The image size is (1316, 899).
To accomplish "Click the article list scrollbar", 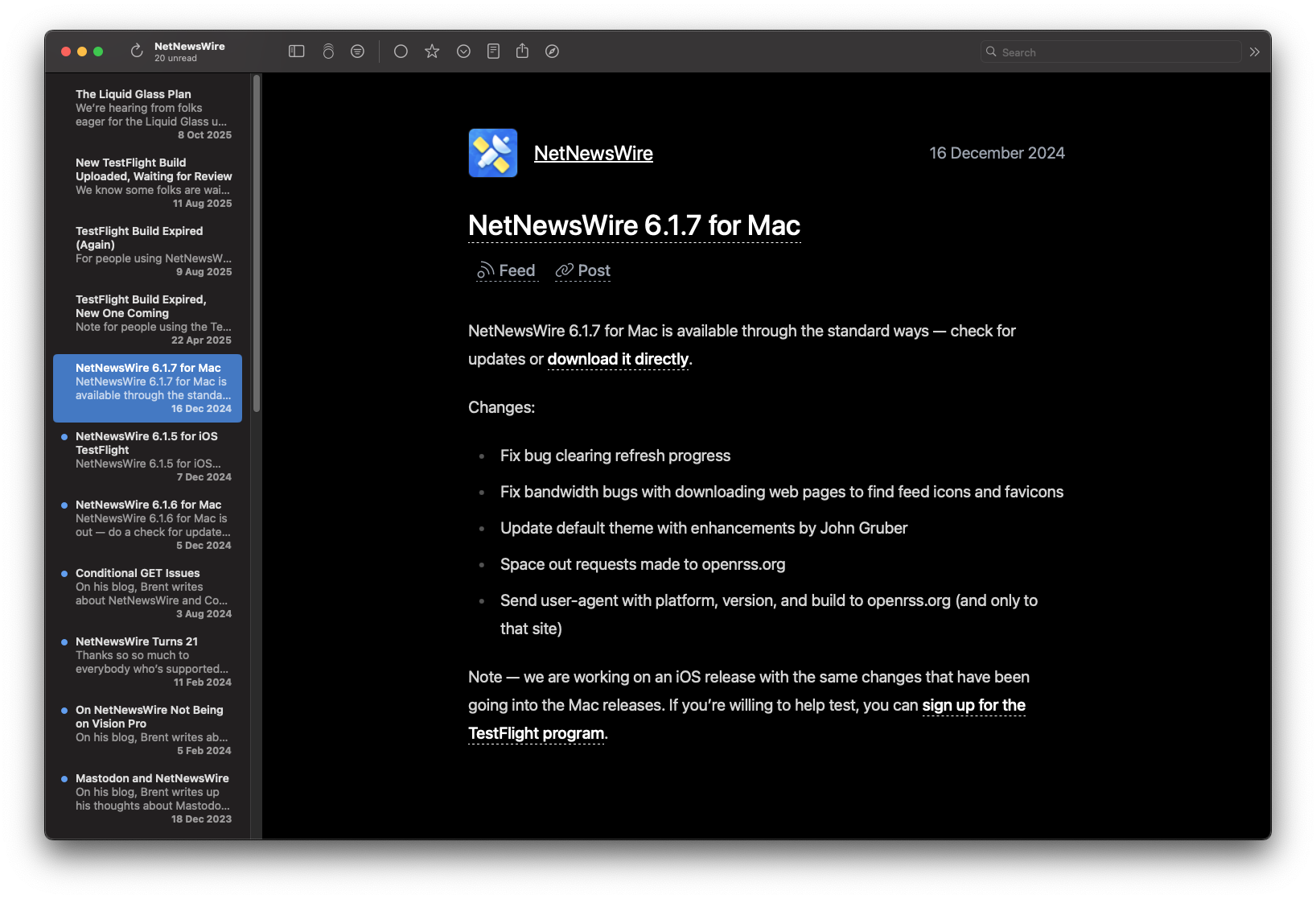I will (x=257, y=244).
